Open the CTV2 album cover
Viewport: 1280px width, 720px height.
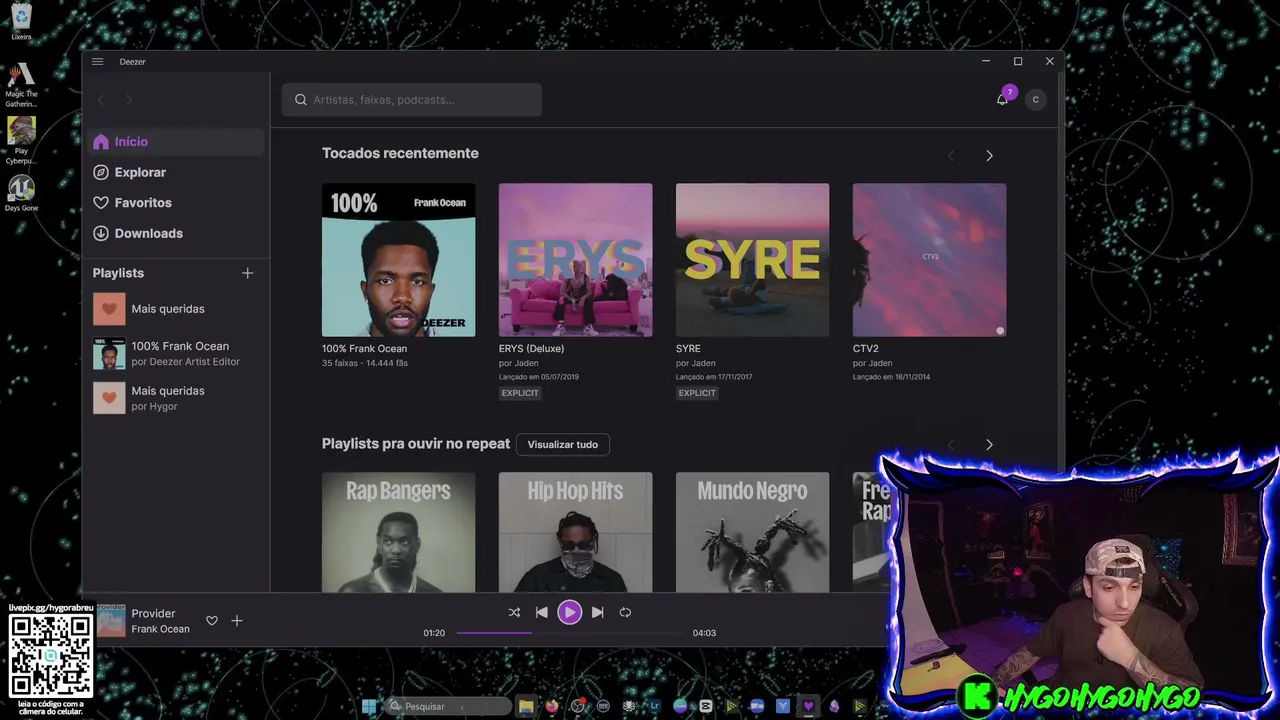[929, 260]
